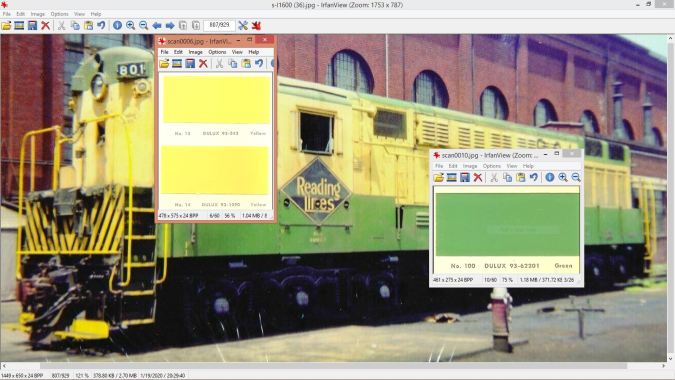Click Save icon in main toolbar

(32, 26)
